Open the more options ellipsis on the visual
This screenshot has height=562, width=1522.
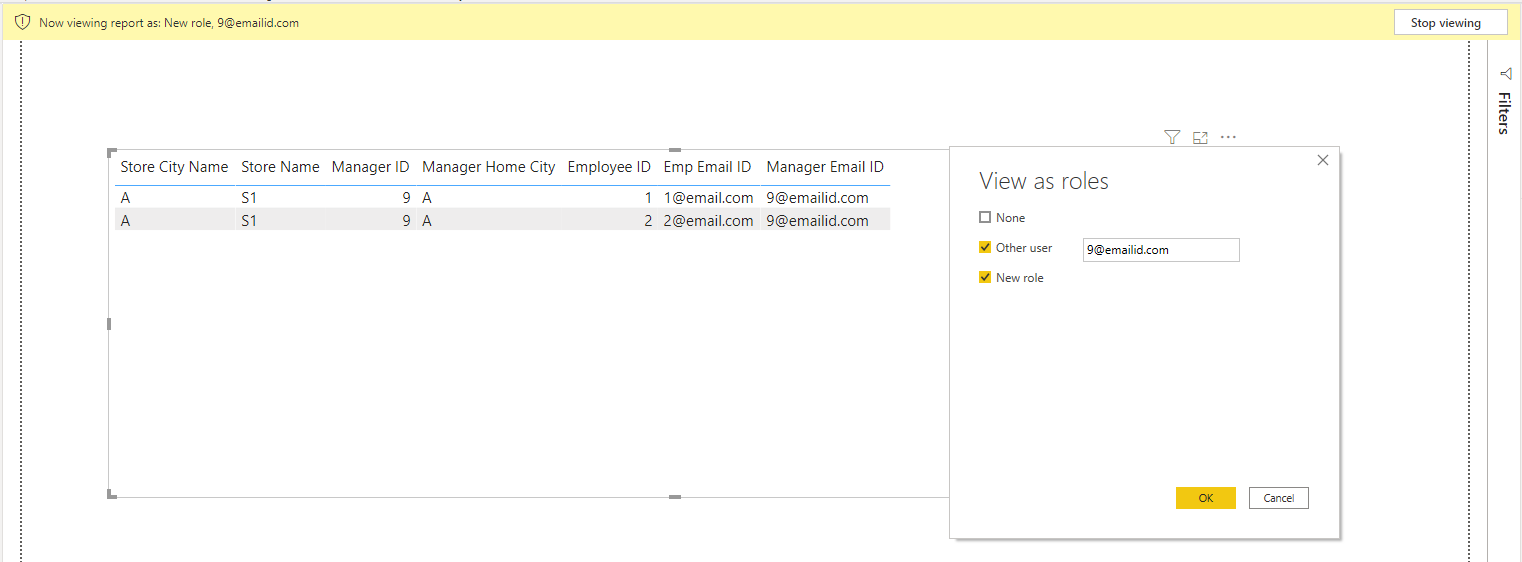point(1229,137)
